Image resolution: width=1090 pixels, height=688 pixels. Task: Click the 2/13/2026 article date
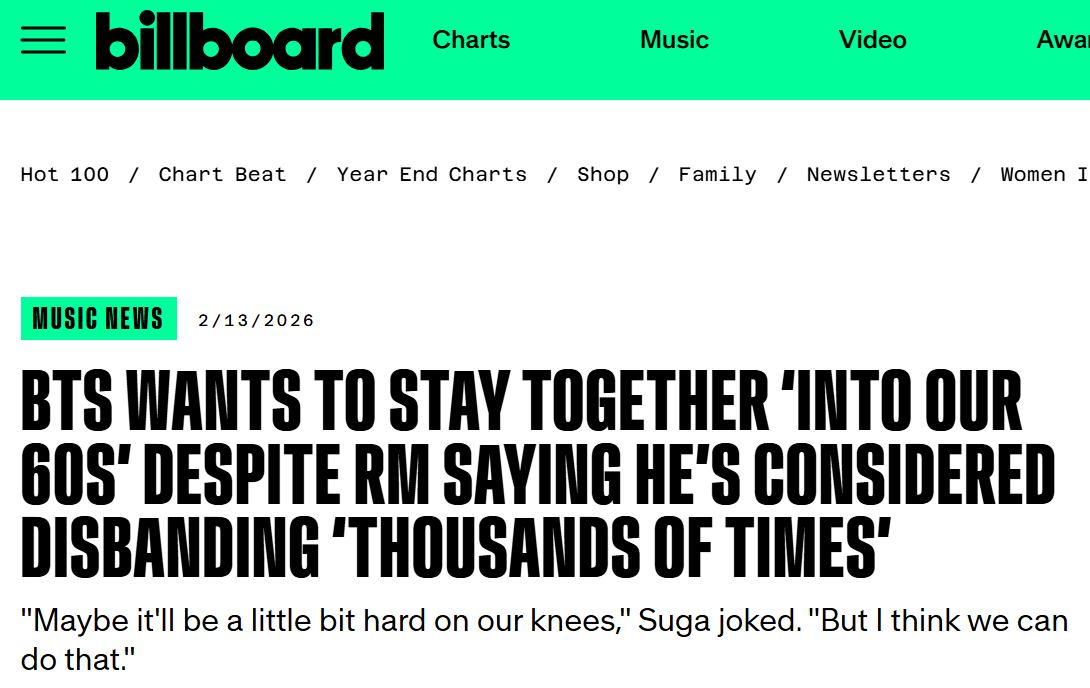point(256,320)
